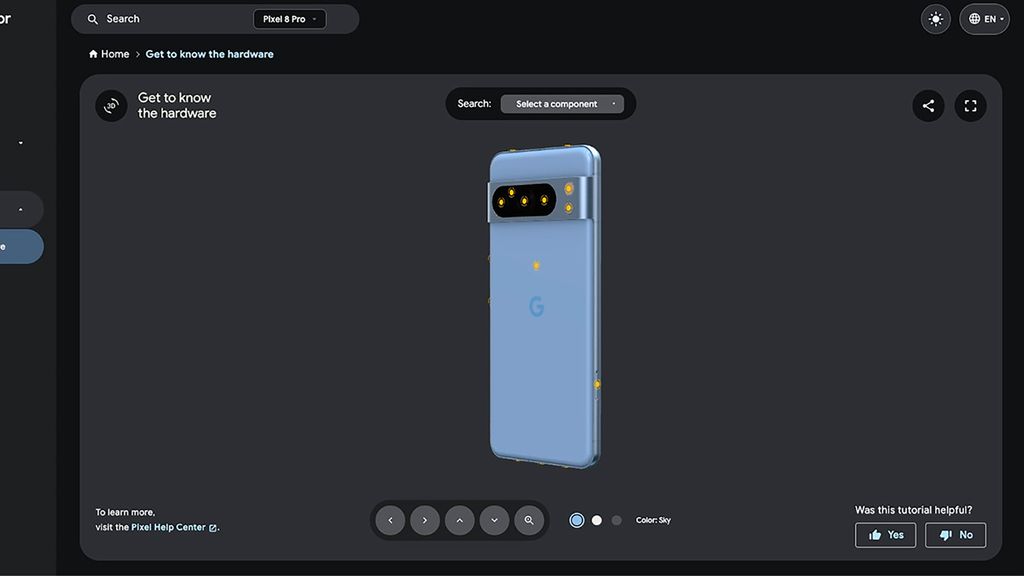1024x576 pixels.
Task: Click Yes thumbs-up feedback button
Action: coord(886,535)
